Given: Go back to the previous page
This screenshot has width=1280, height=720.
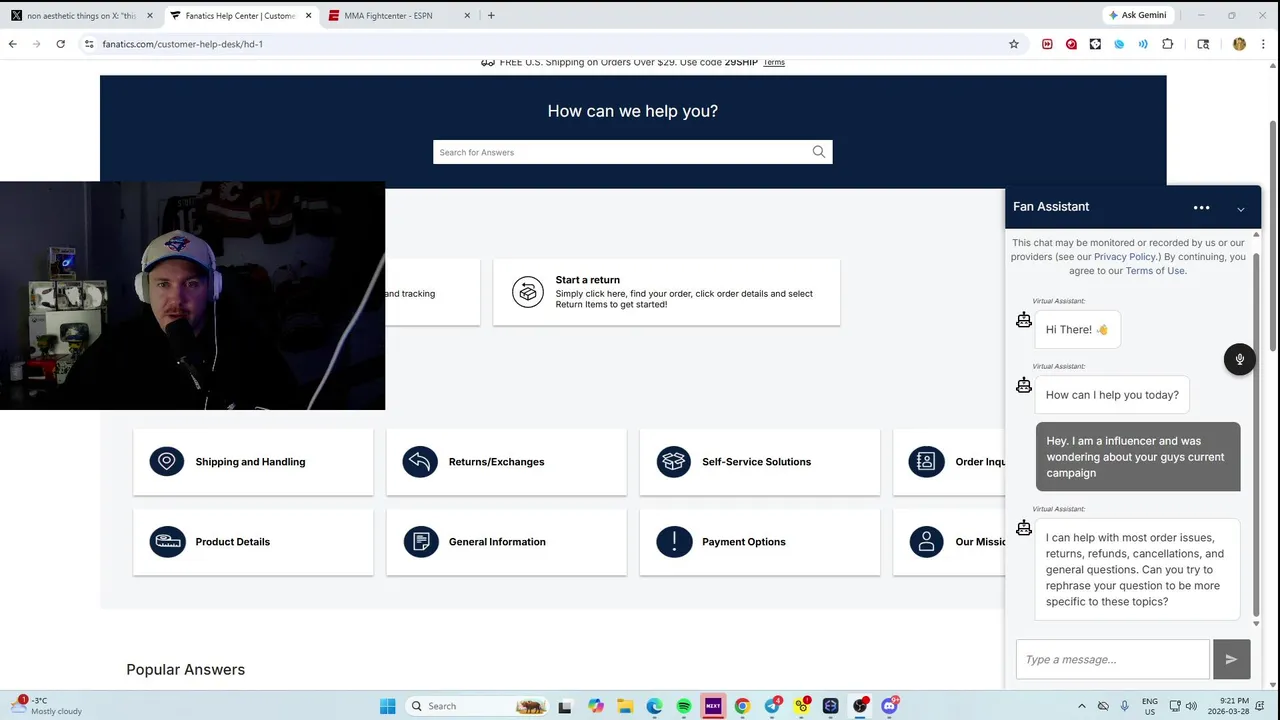Looking at the screenshot, I should (x=12, y=44).
